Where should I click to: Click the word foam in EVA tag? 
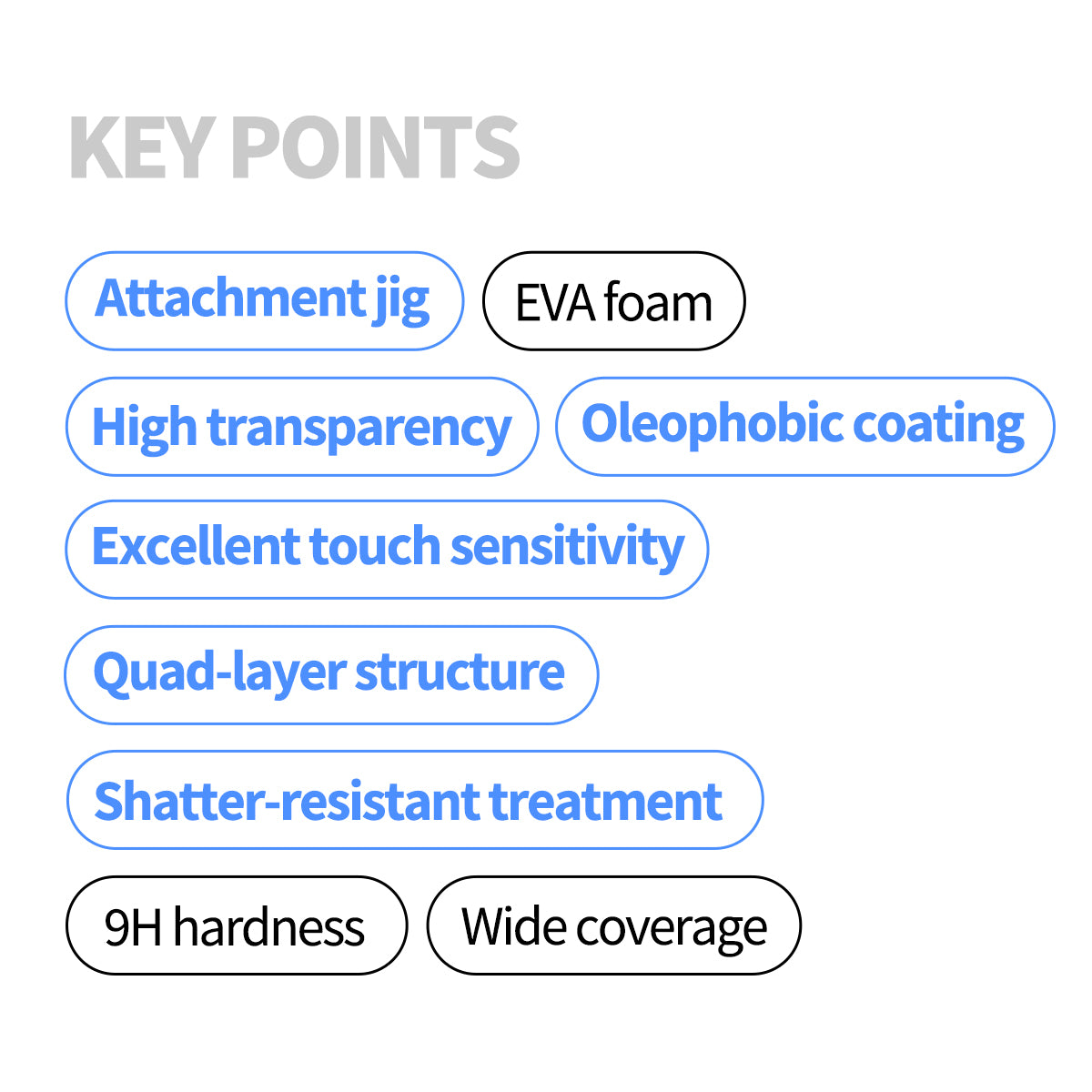(x=658, y=303)
